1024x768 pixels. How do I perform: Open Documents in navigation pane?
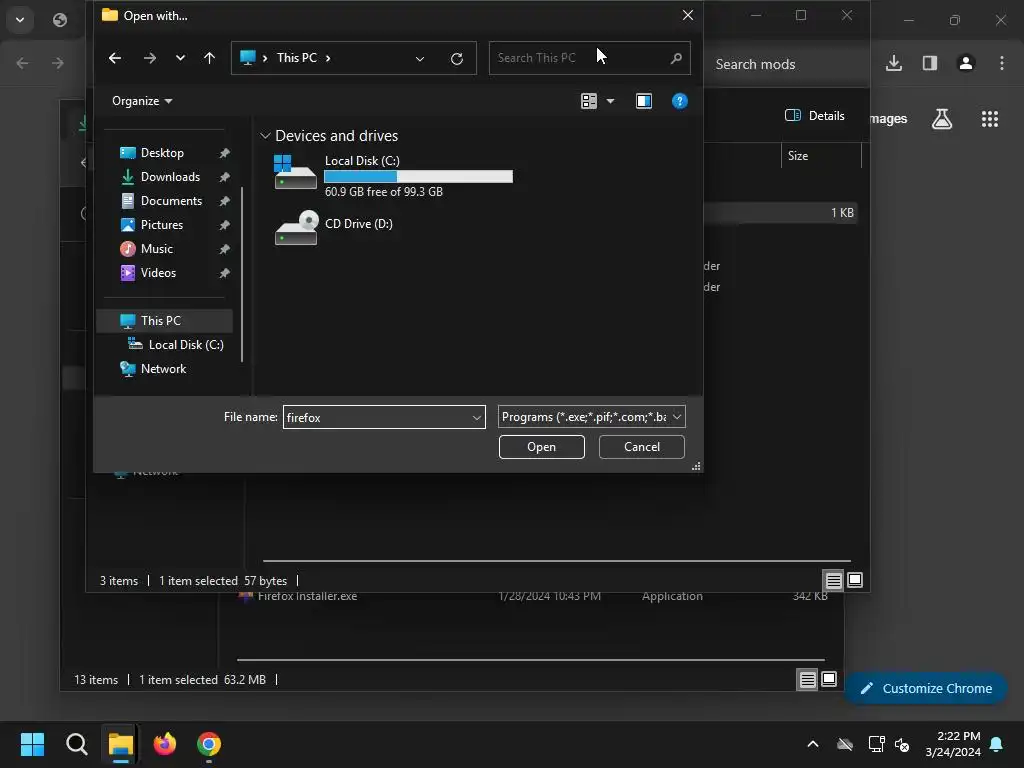point(171,201)
